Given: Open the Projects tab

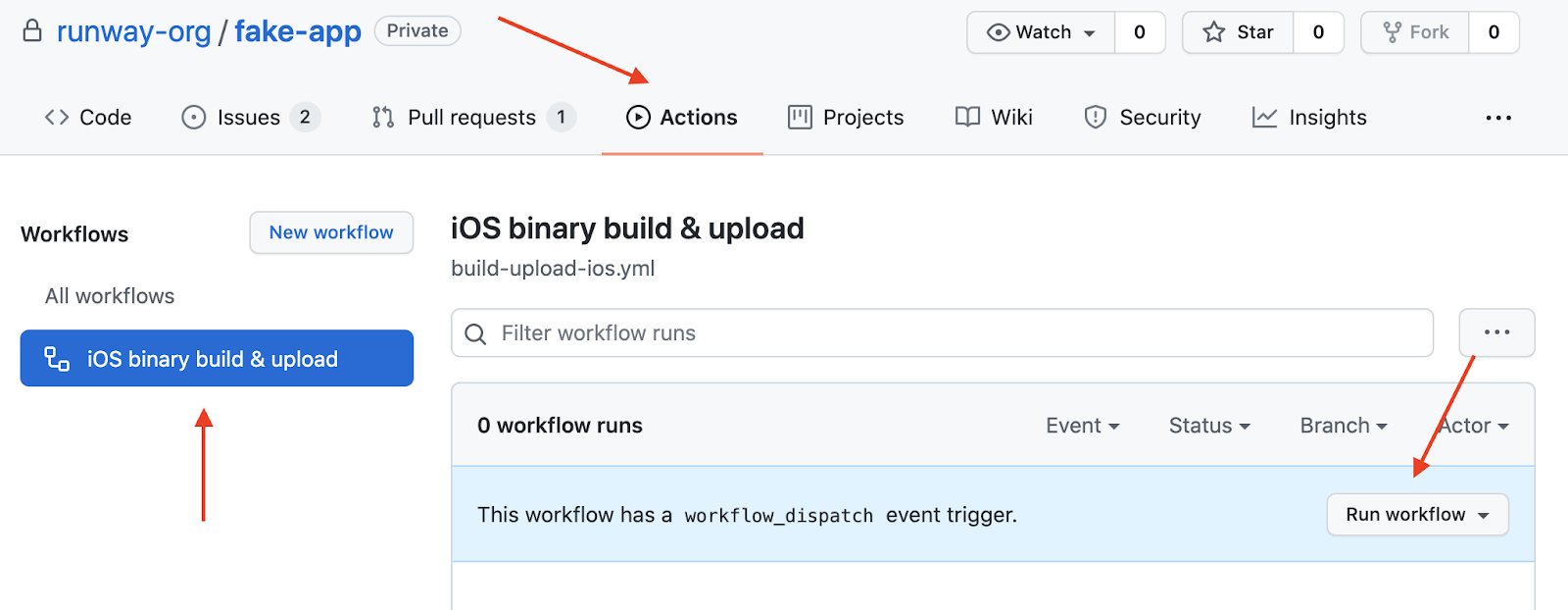Looking at the screenshot, I should pyautogui.click(x=847, y=118).
